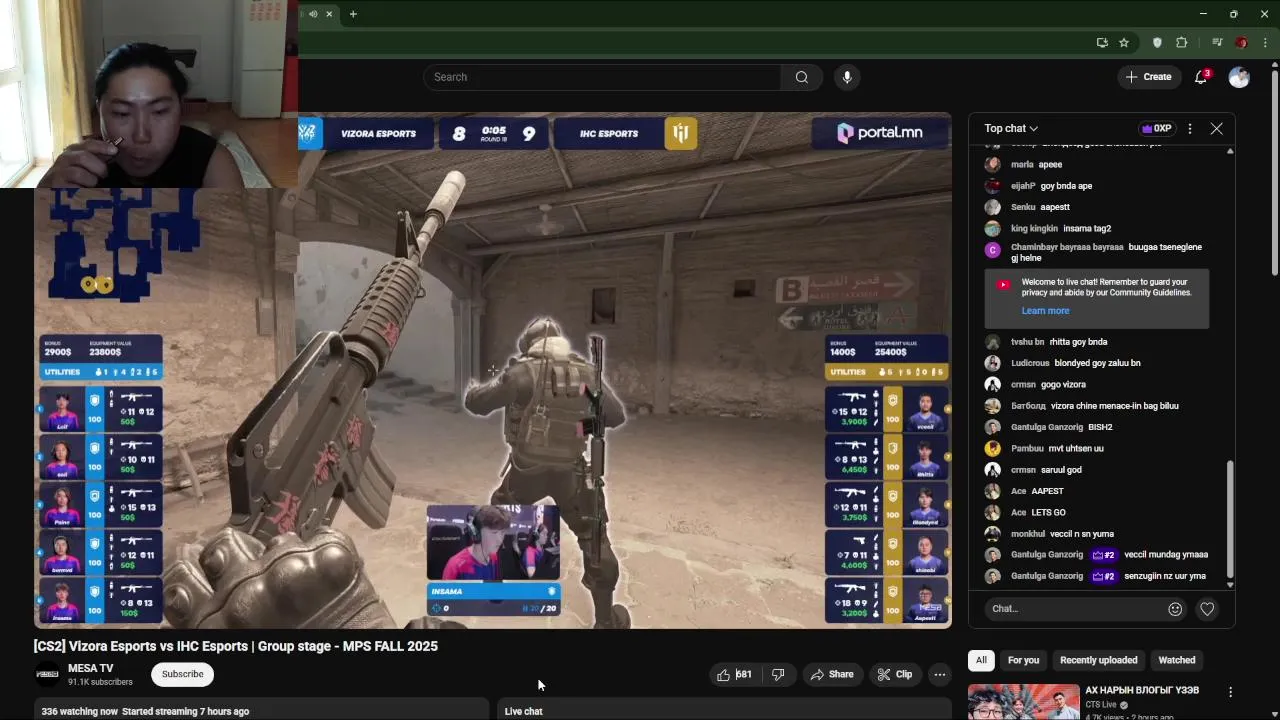Open the YouTube account avatar menu

pos(1239,77)
